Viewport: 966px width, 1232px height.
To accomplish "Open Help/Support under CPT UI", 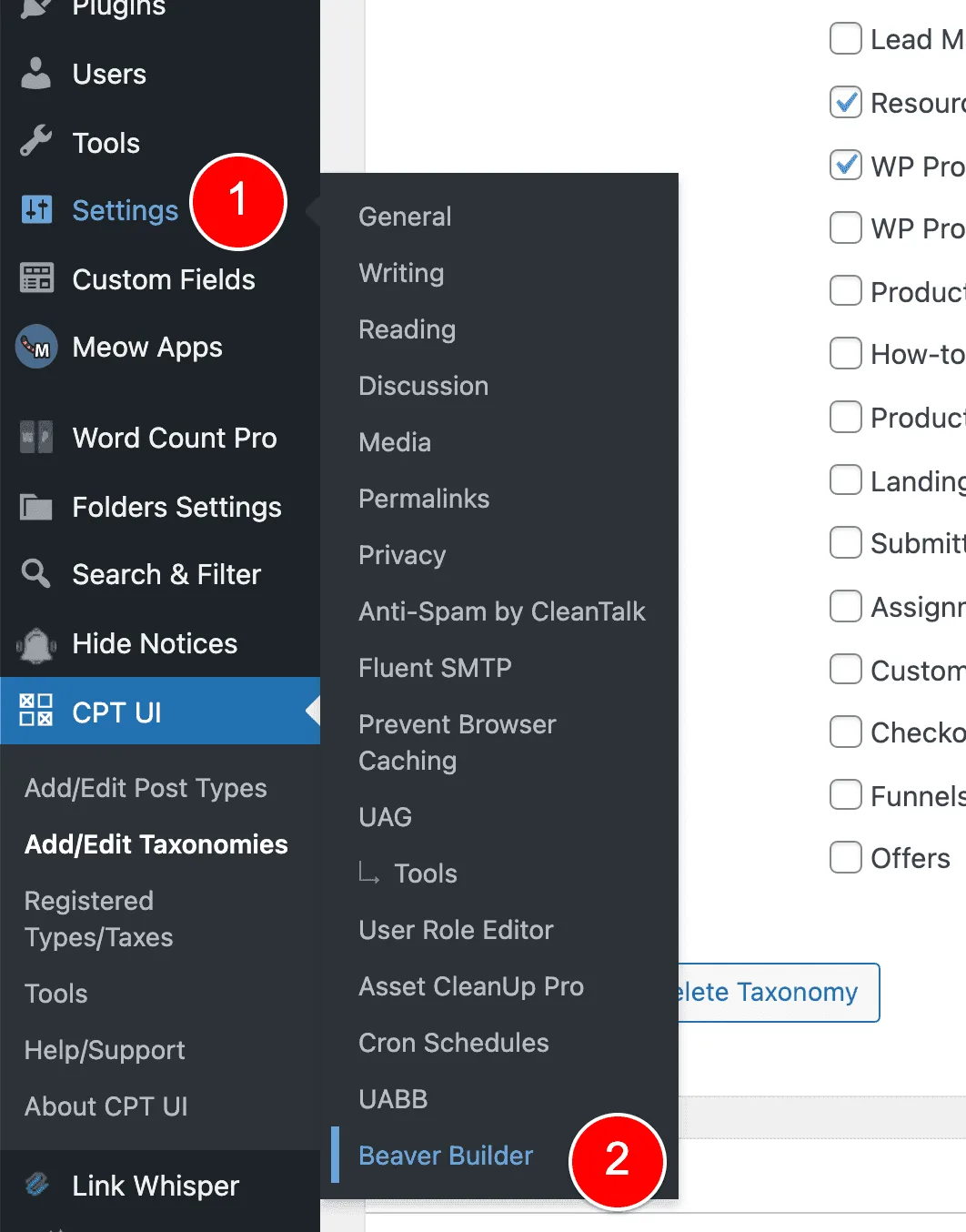I will (x=105, y=1050).
